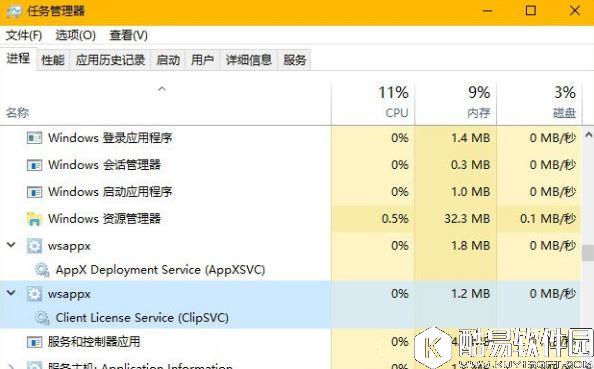594x369 pixels.
Task: Click the Windows 启动应用程序 process icon
Action: pyautogui.click(x=34, y=192)
